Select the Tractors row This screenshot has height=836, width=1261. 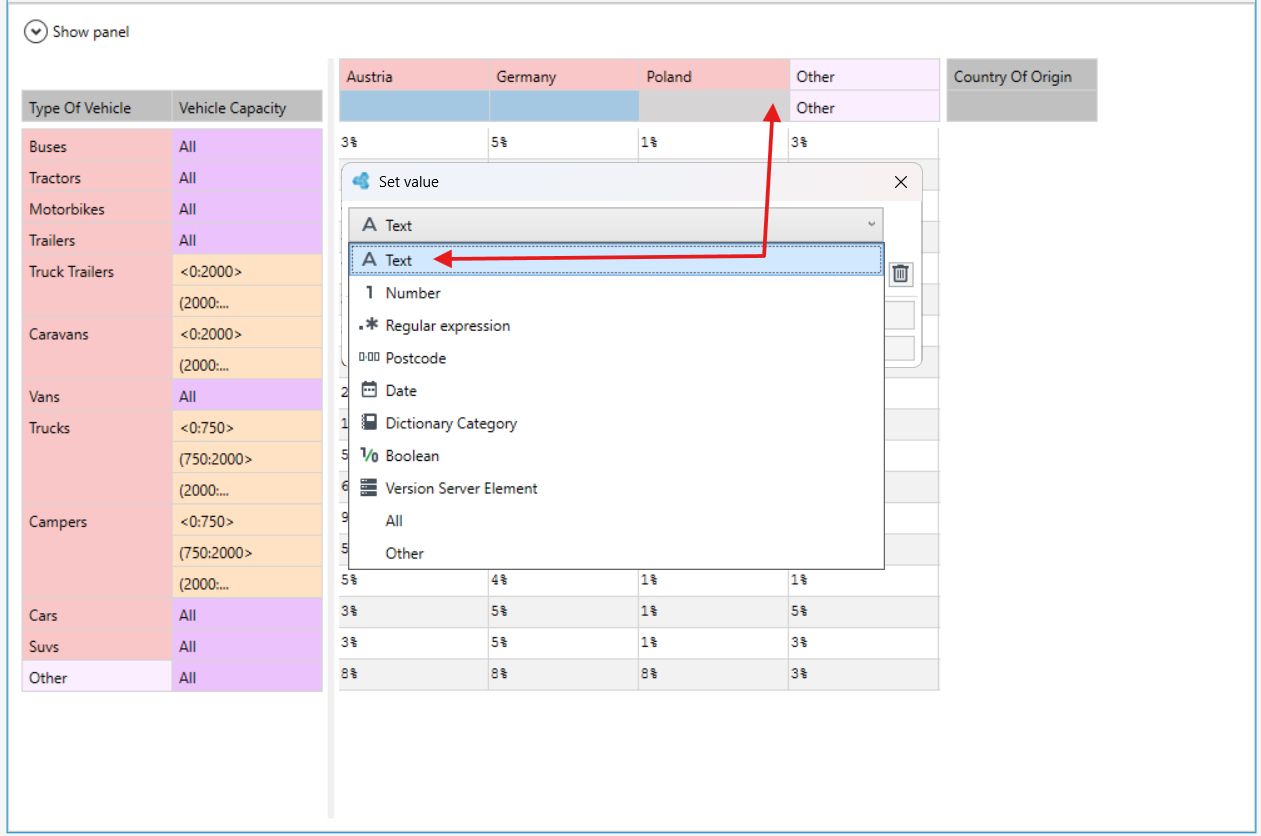[97, 178]
